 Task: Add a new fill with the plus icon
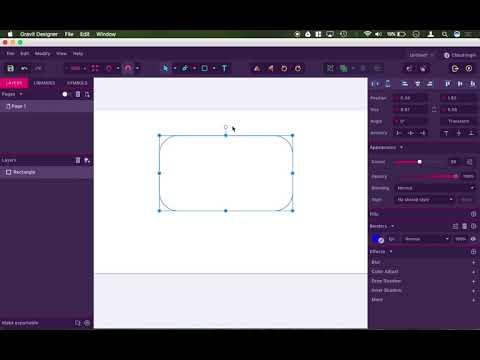click(x=473, y=214)
